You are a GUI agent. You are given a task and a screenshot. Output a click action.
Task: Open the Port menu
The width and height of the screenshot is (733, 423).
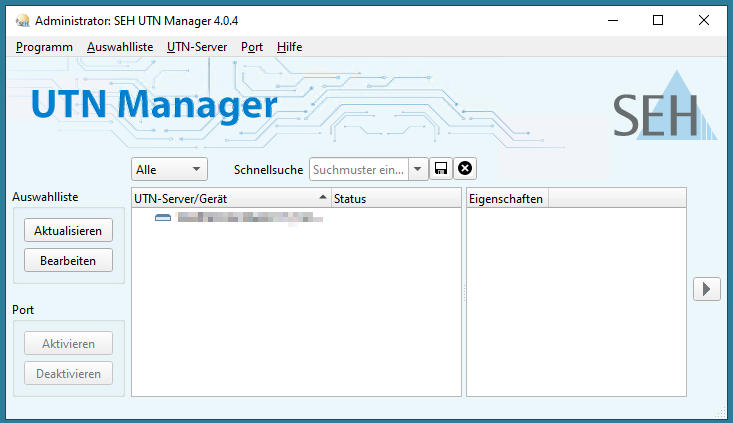point(252,47)
